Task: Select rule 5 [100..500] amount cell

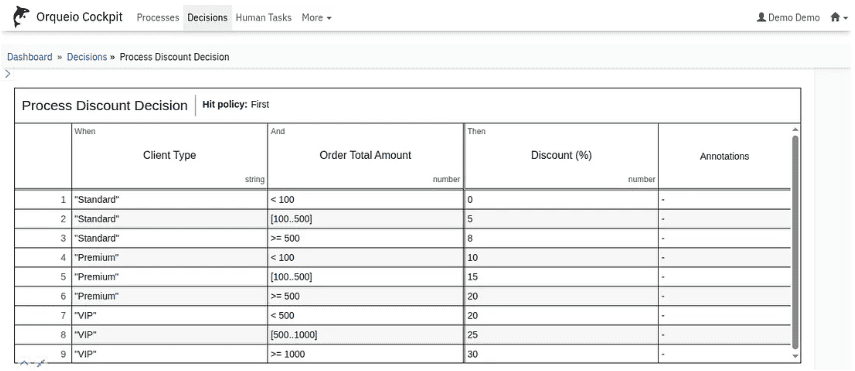Action: (365, 277)
